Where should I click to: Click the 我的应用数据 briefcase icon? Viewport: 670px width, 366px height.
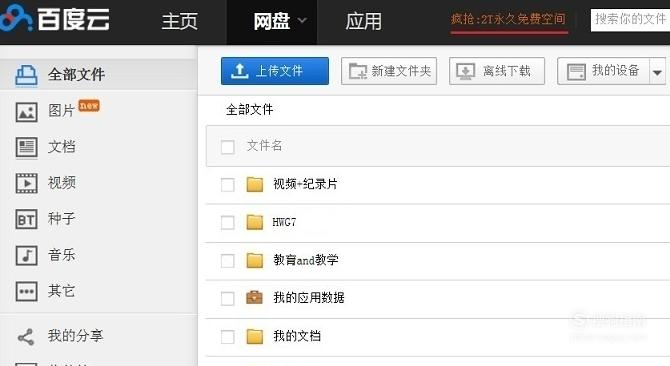(x=254, y=297)
